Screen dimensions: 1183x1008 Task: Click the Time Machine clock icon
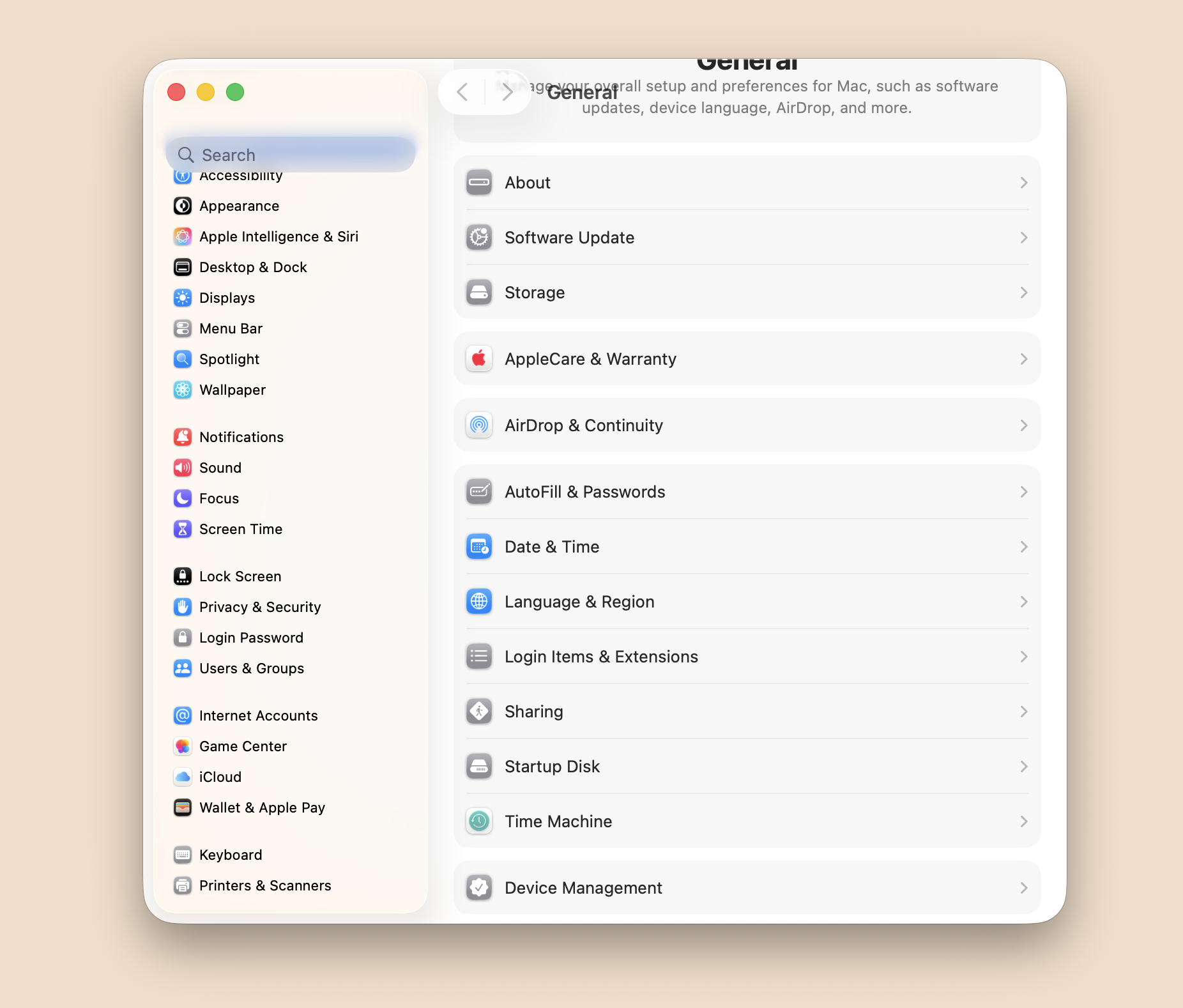tap(479, 821)
